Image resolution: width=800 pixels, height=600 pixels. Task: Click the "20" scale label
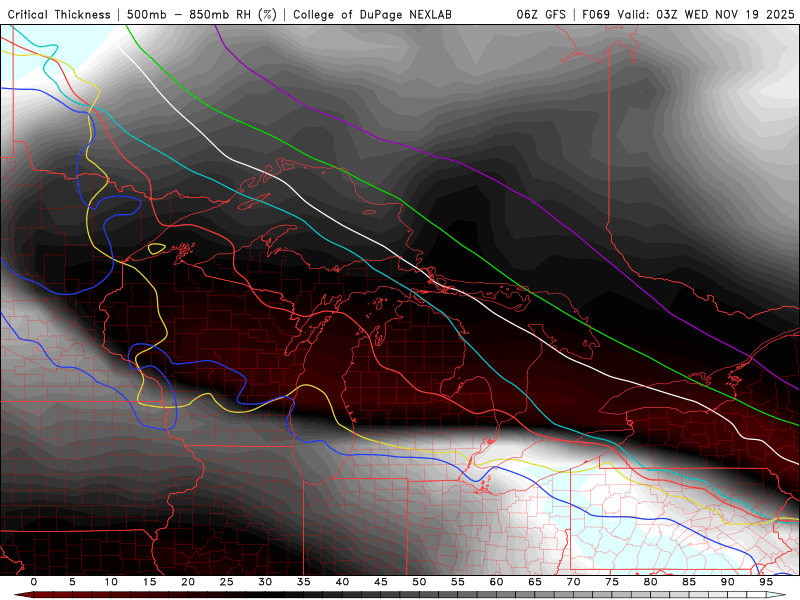point(188,582)
